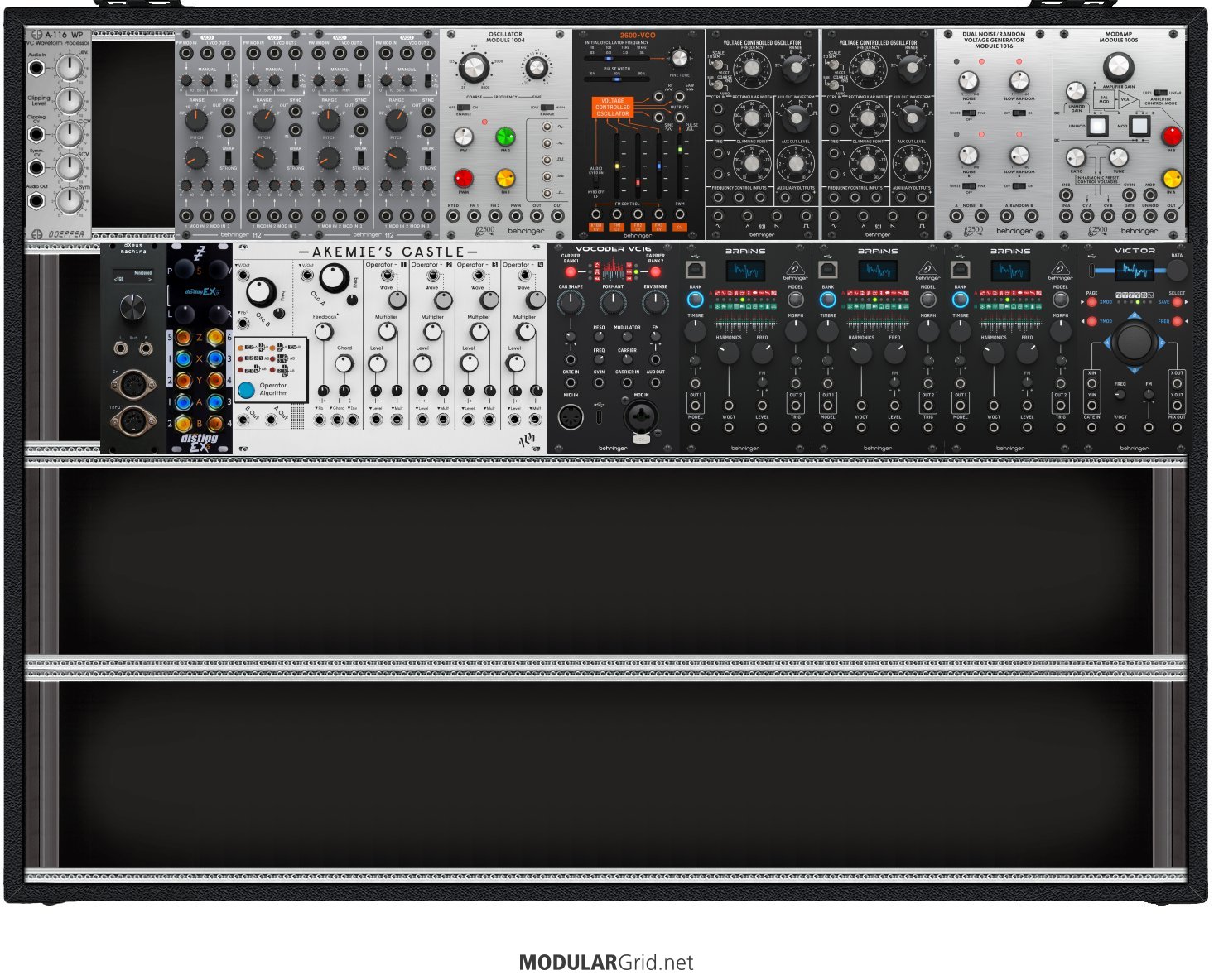The width and height of the screenshot is (1214, 980).
Task: Click the Formant knob on Vocoder VC16
Action: coord(613,304)
